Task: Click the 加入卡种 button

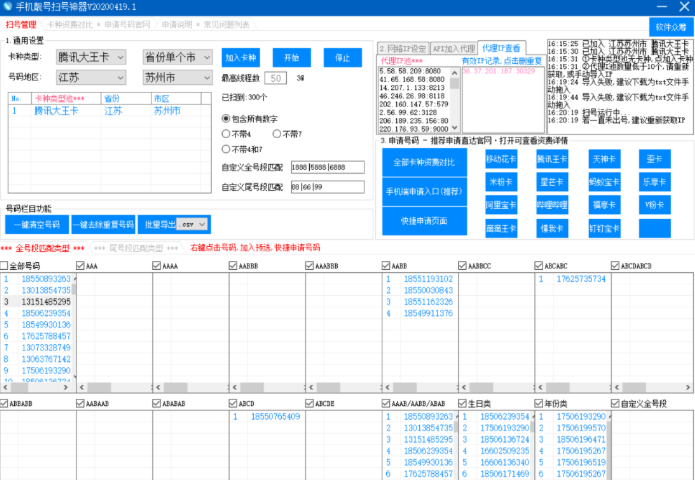Action: point(241,58)
